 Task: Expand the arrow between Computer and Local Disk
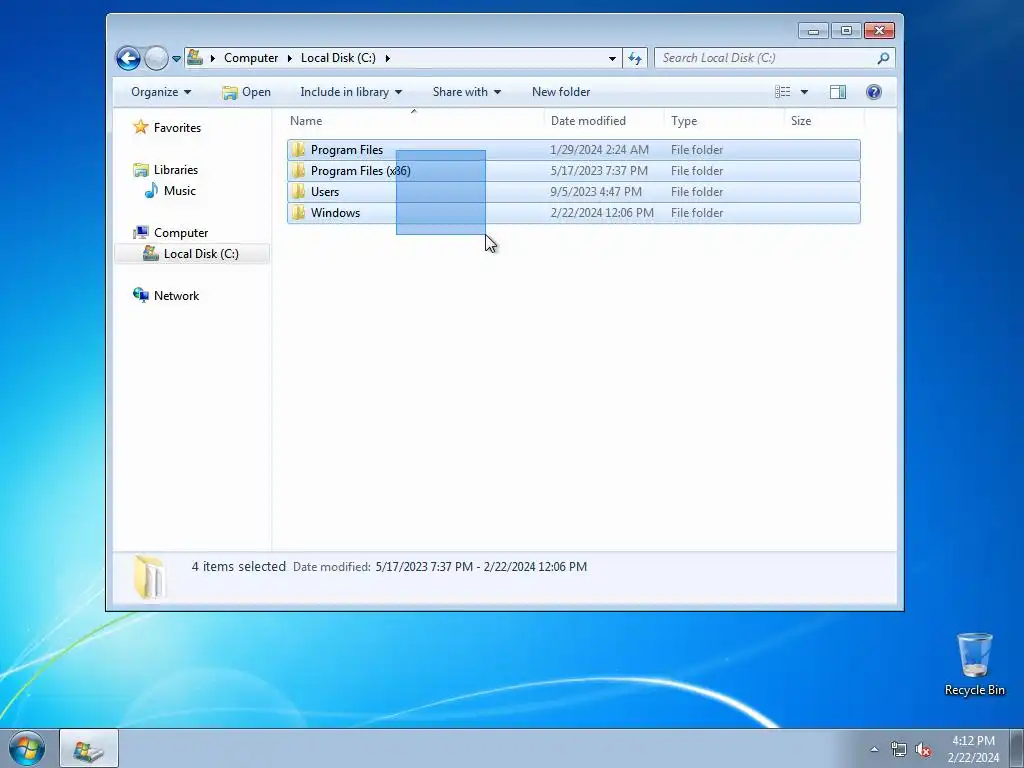(289, 58)
